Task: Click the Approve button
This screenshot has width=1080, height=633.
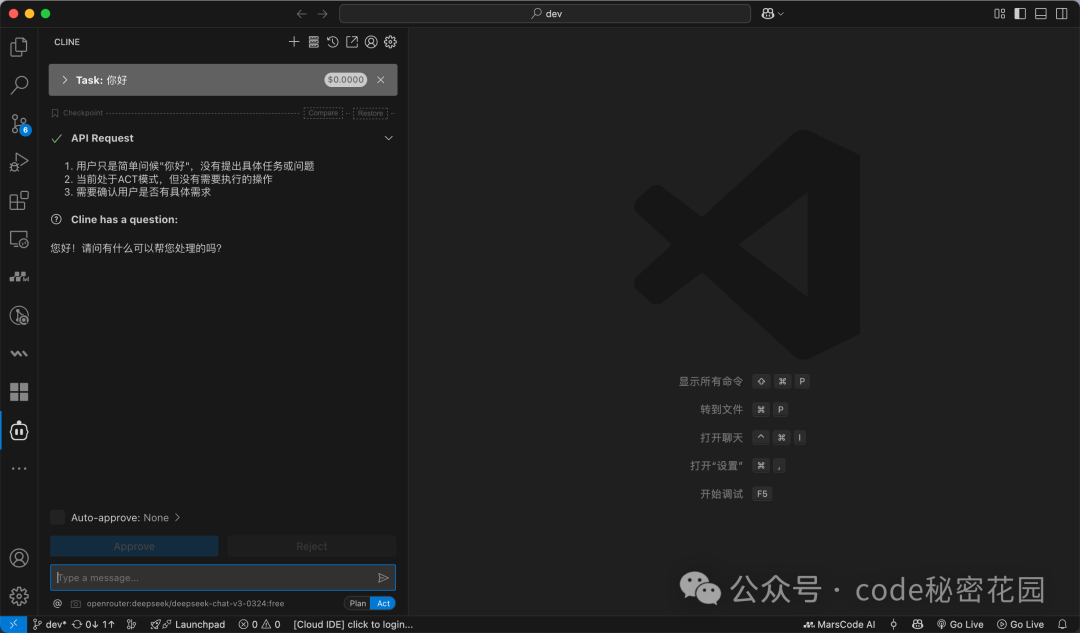Action: tap(134, 546)
